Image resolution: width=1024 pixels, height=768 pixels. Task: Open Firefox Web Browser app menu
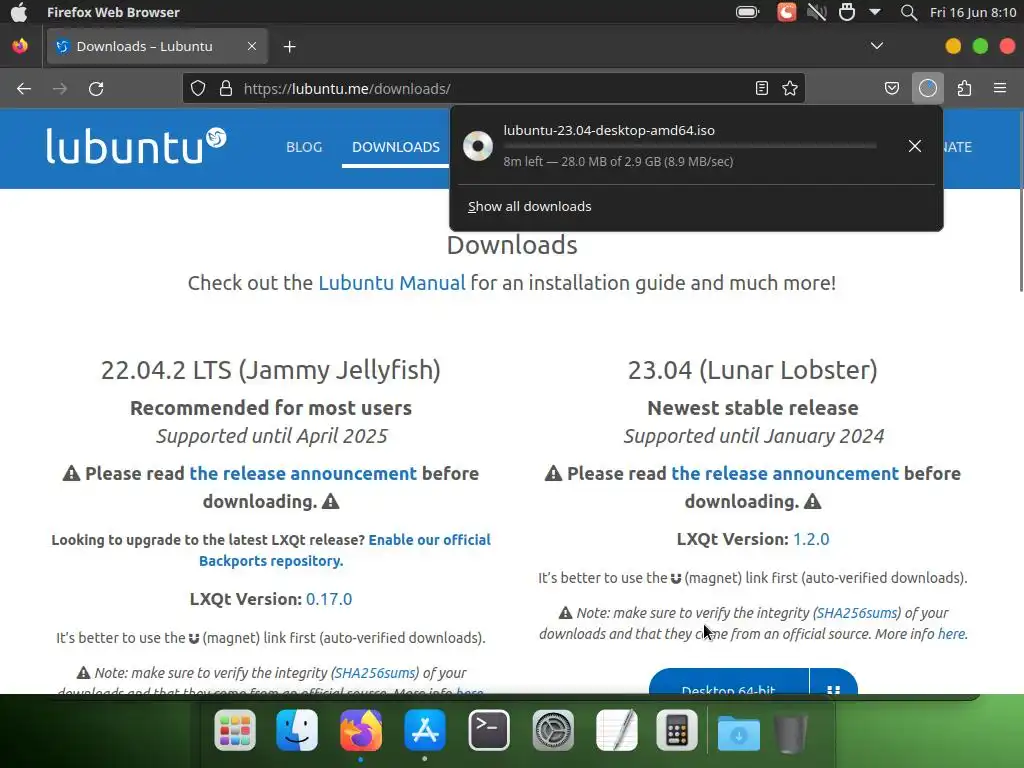[113, 12]
